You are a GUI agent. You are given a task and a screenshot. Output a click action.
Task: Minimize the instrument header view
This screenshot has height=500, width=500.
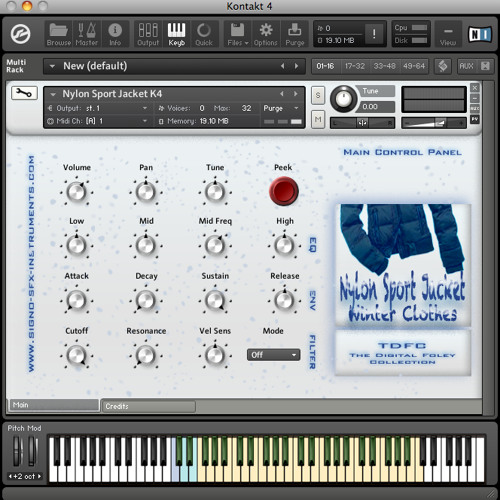[475, 98]
